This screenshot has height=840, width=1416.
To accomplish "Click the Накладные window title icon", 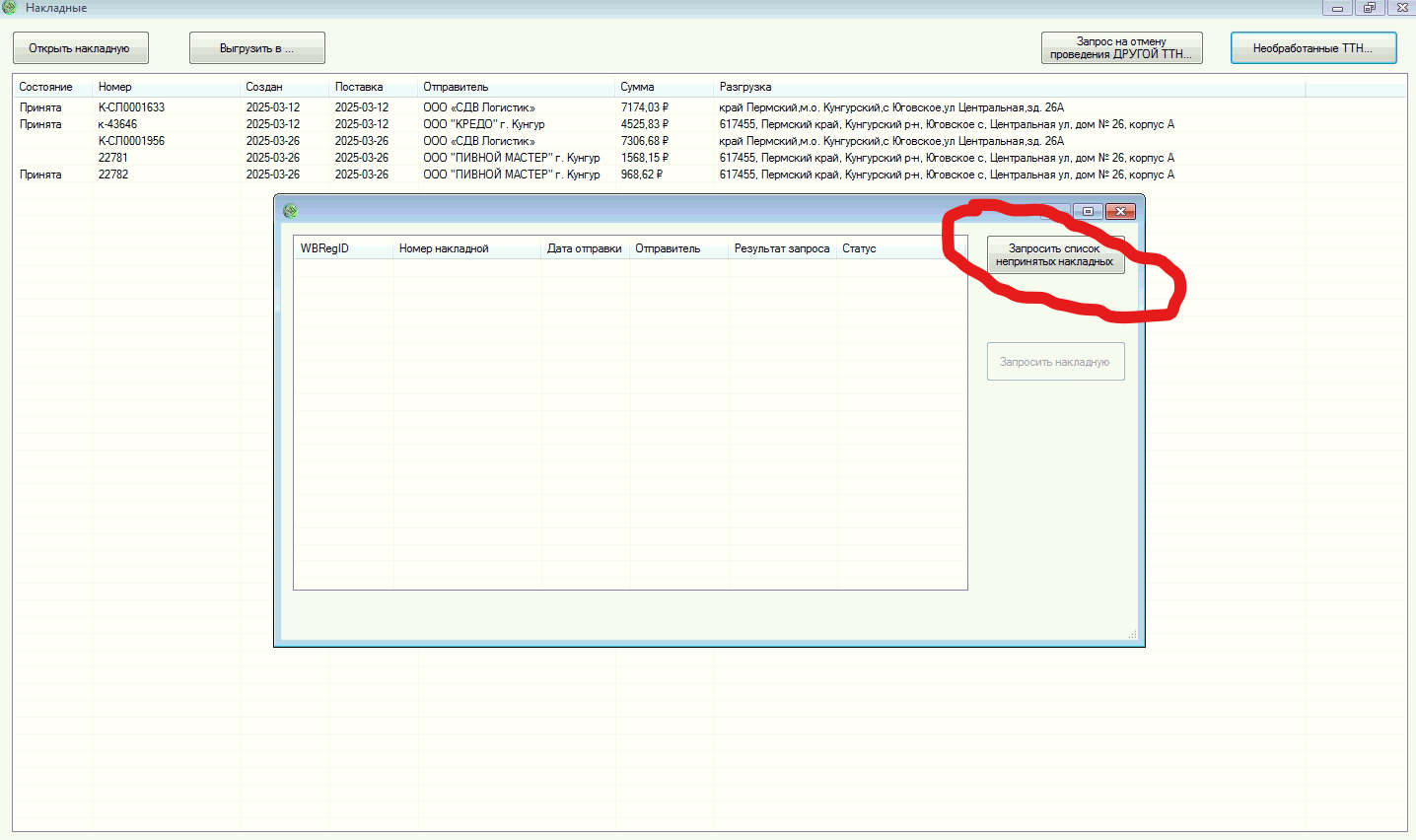I will pos(10,8).
